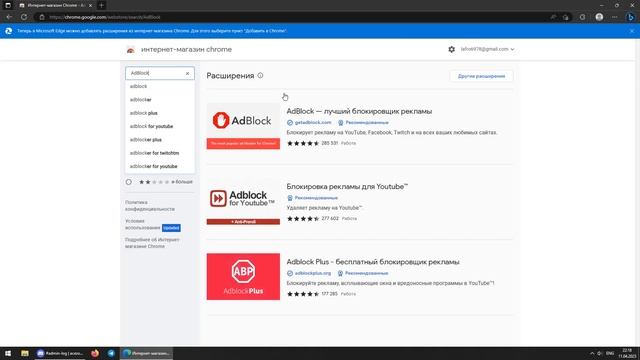Close the Chrome web store browser tab

[x=90, y=5]
